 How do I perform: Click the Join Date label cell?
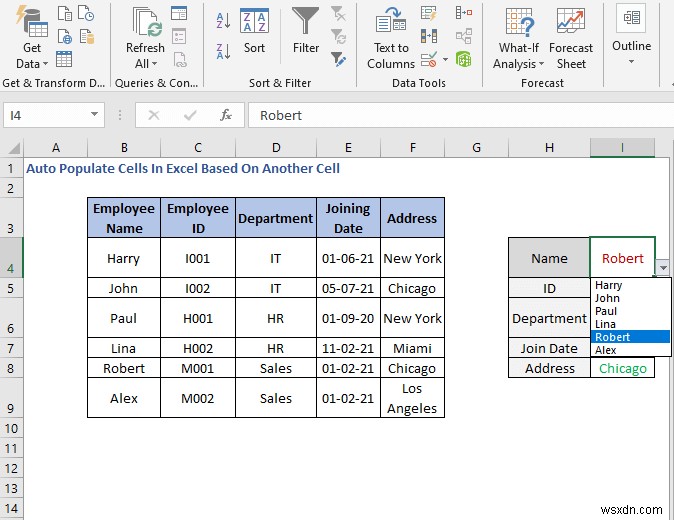pyautogui.click(x=549, y=348)
